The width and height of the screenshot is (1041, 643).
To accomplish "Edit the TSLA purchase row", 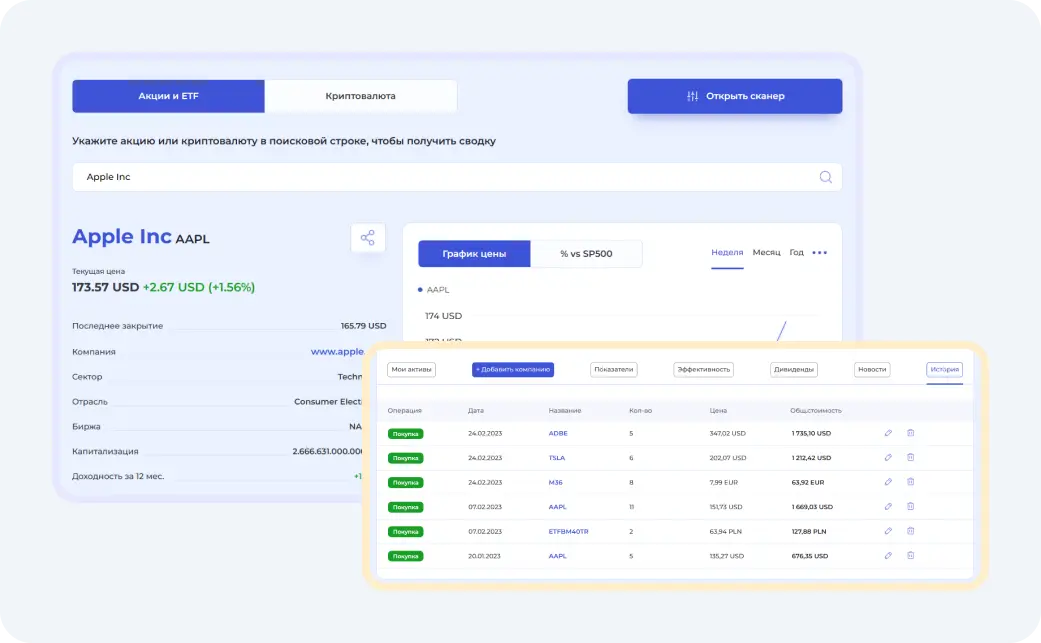I will [x=888, y=458].
